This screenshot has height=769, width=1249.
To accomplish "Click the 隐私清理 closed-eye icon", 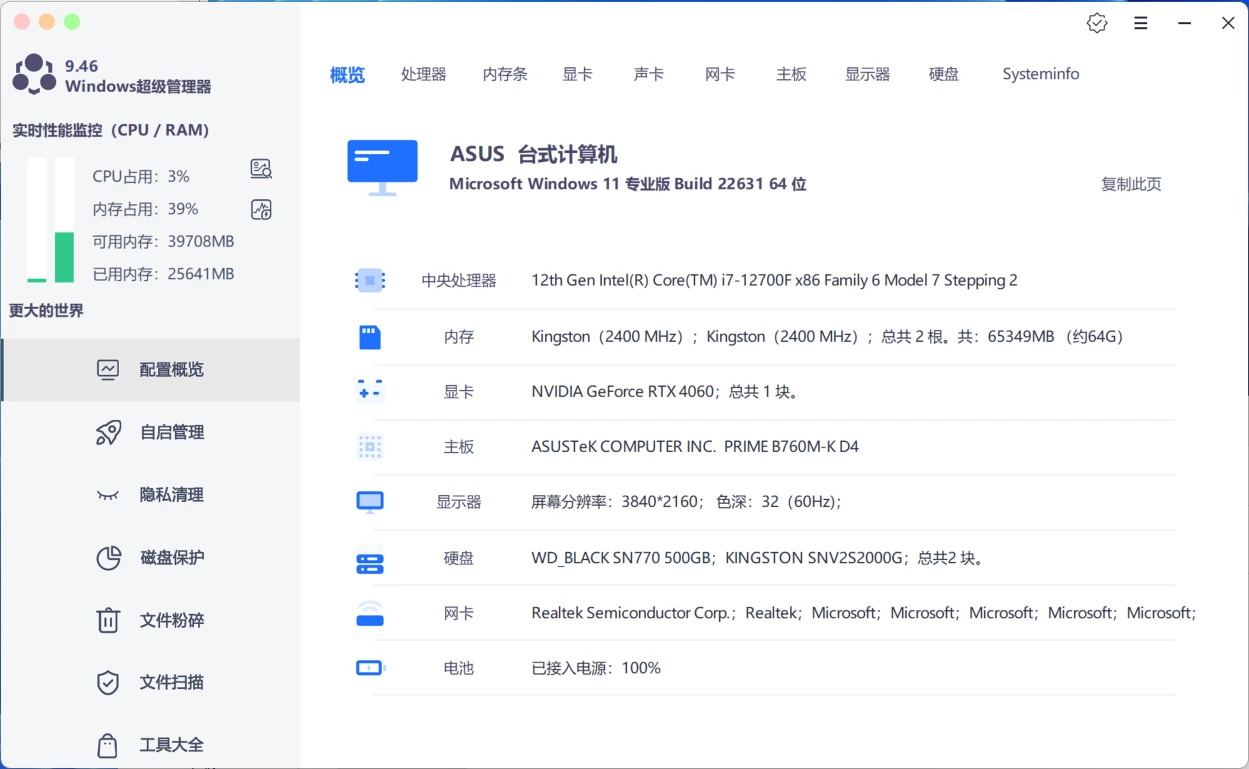I will [108, 495].
